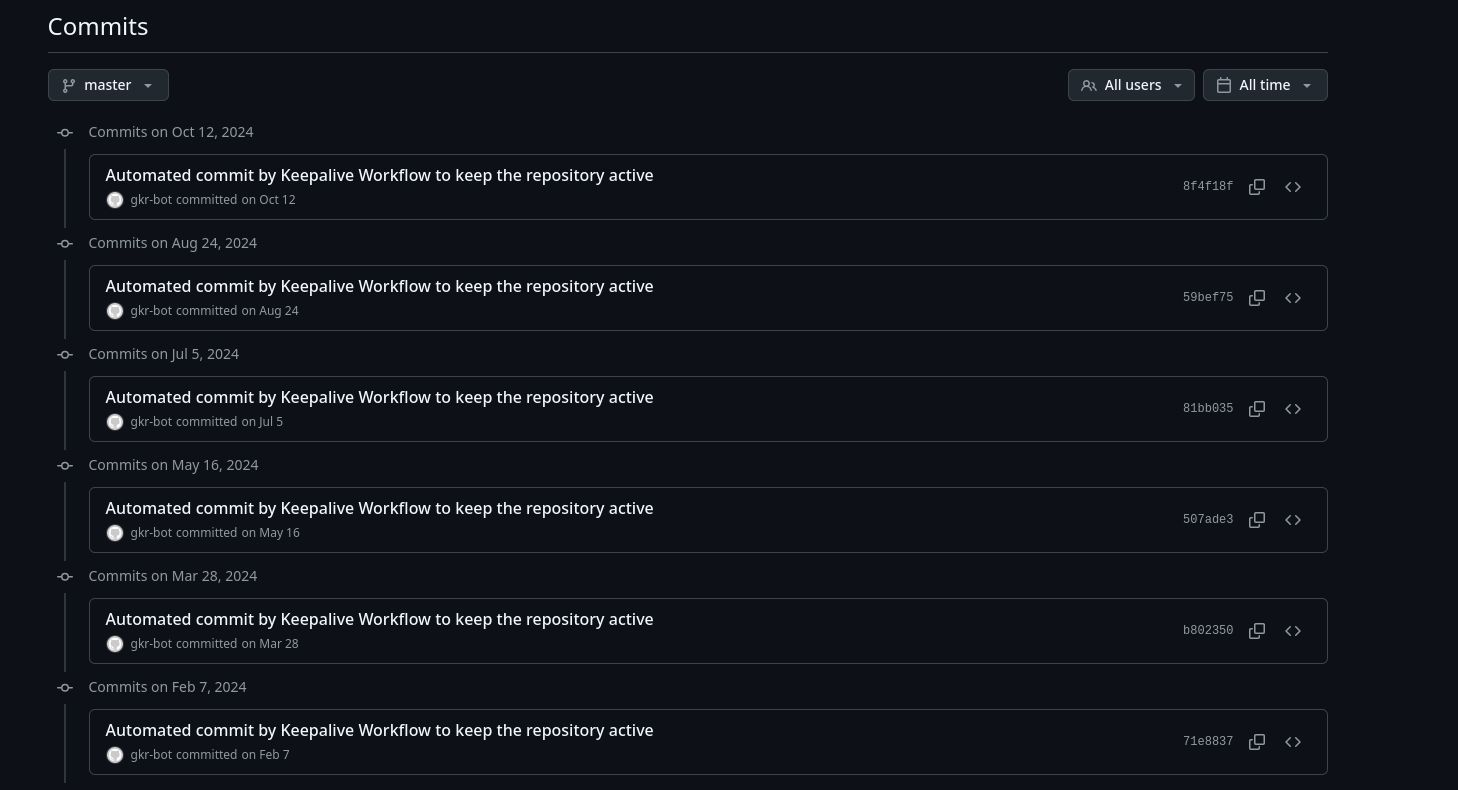The height and width of the screenshot is (790, 1458).
Task: Browse repository at commit 507ade3
Action: pos(1293,520)
